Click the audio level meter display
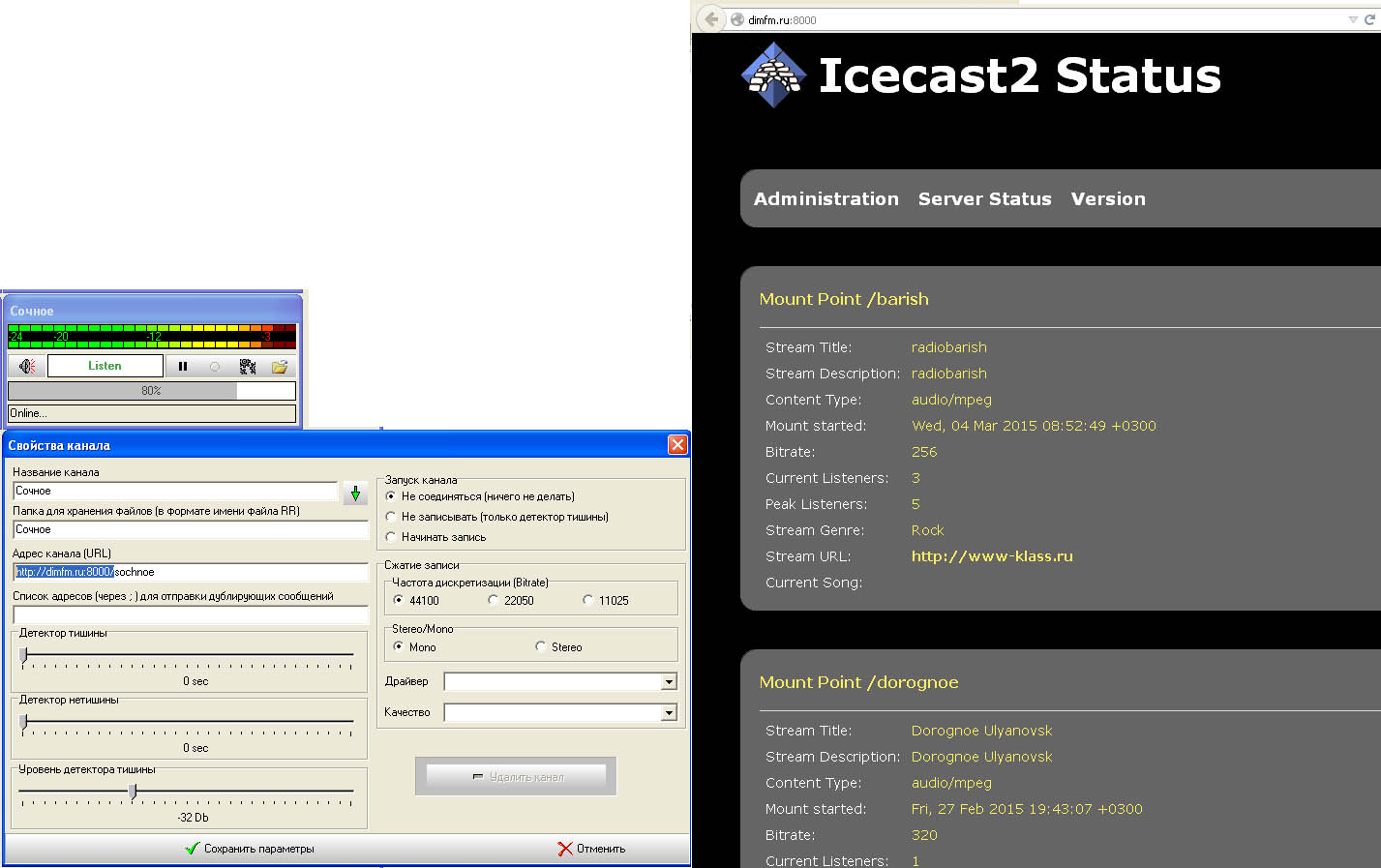Image resolution: width=1381 pixels, height=868 pixels. (152, 336)
